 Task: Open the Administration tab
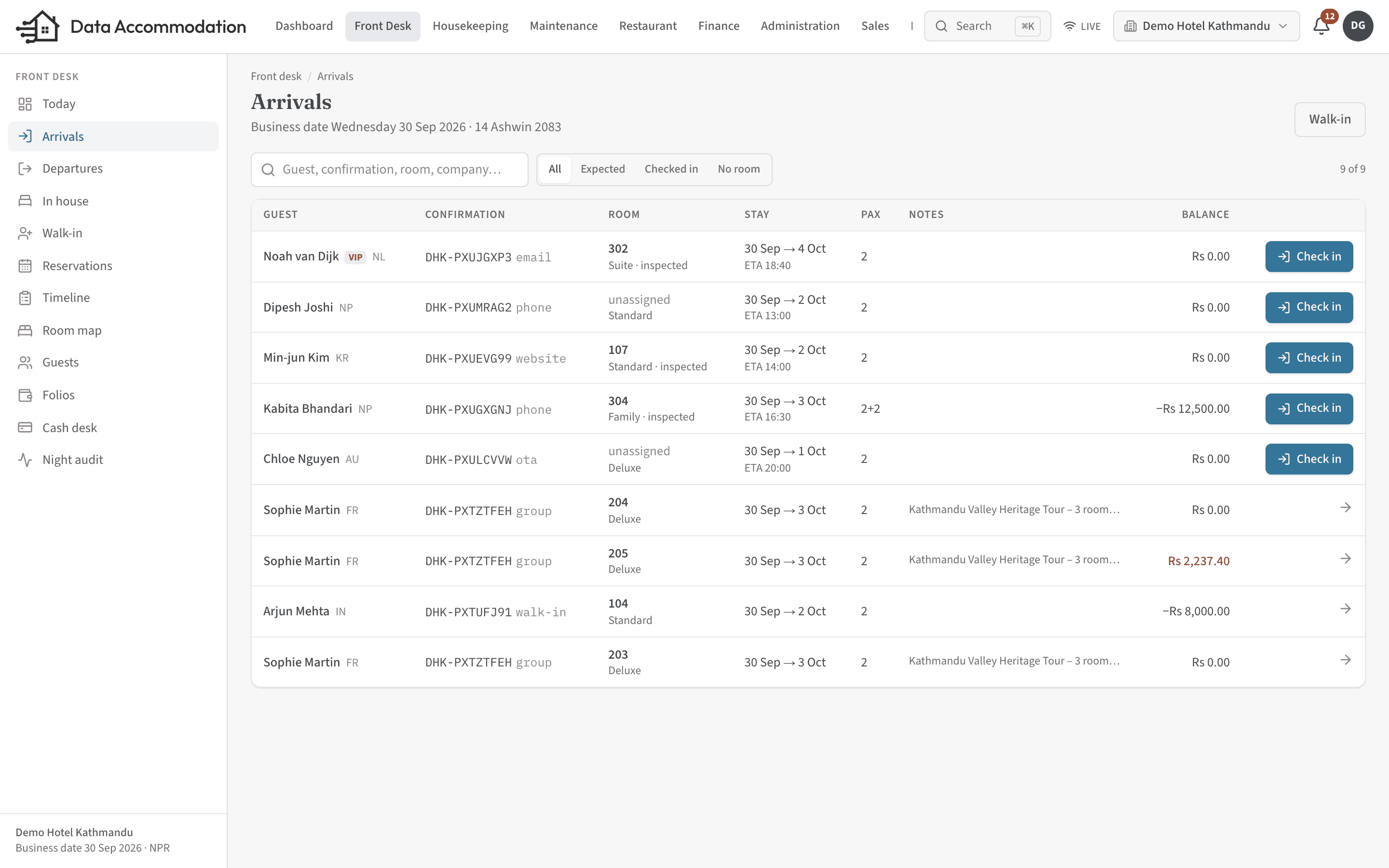point(800,26)
